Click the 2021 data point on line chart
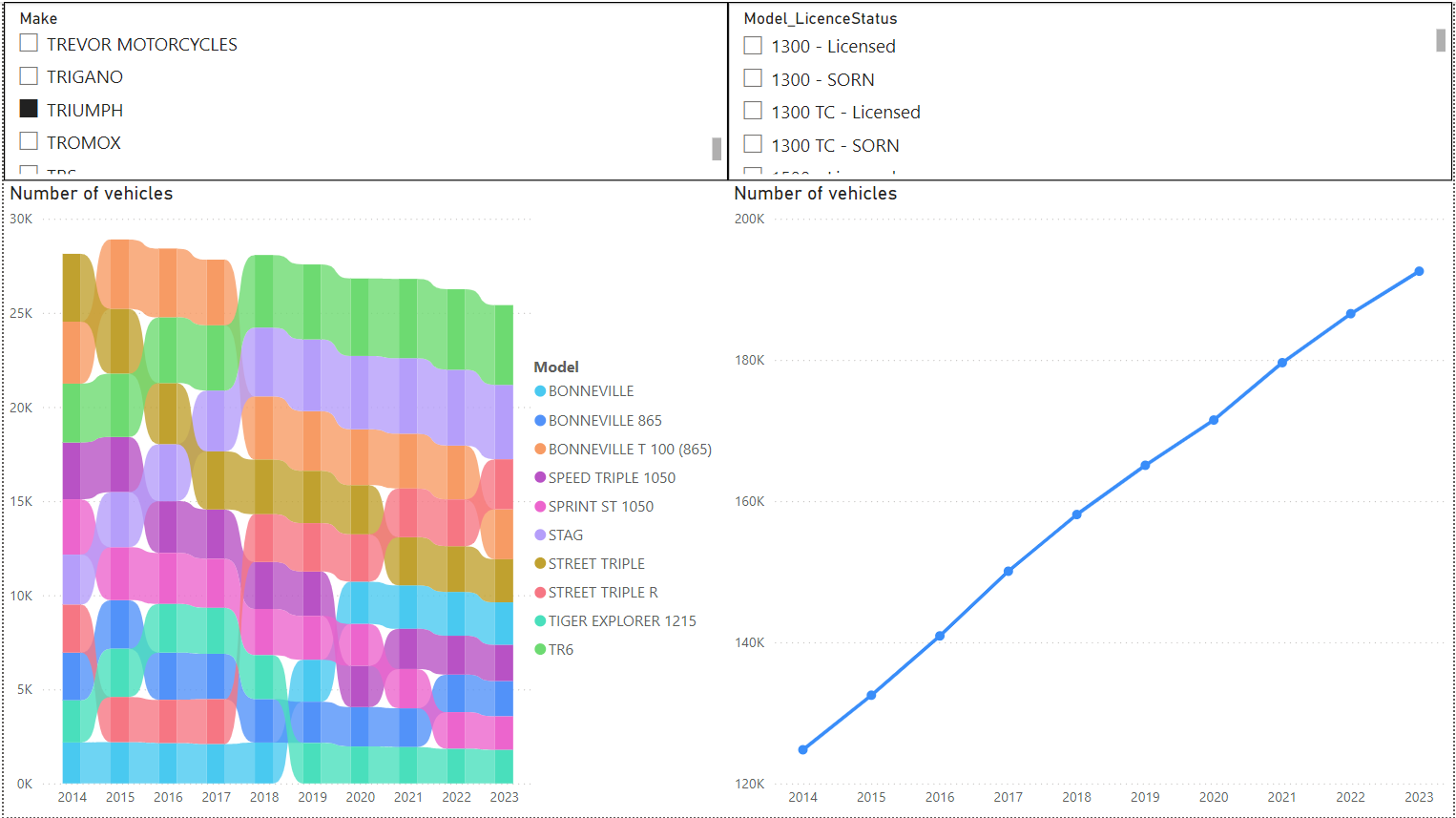 point(1282,363)
